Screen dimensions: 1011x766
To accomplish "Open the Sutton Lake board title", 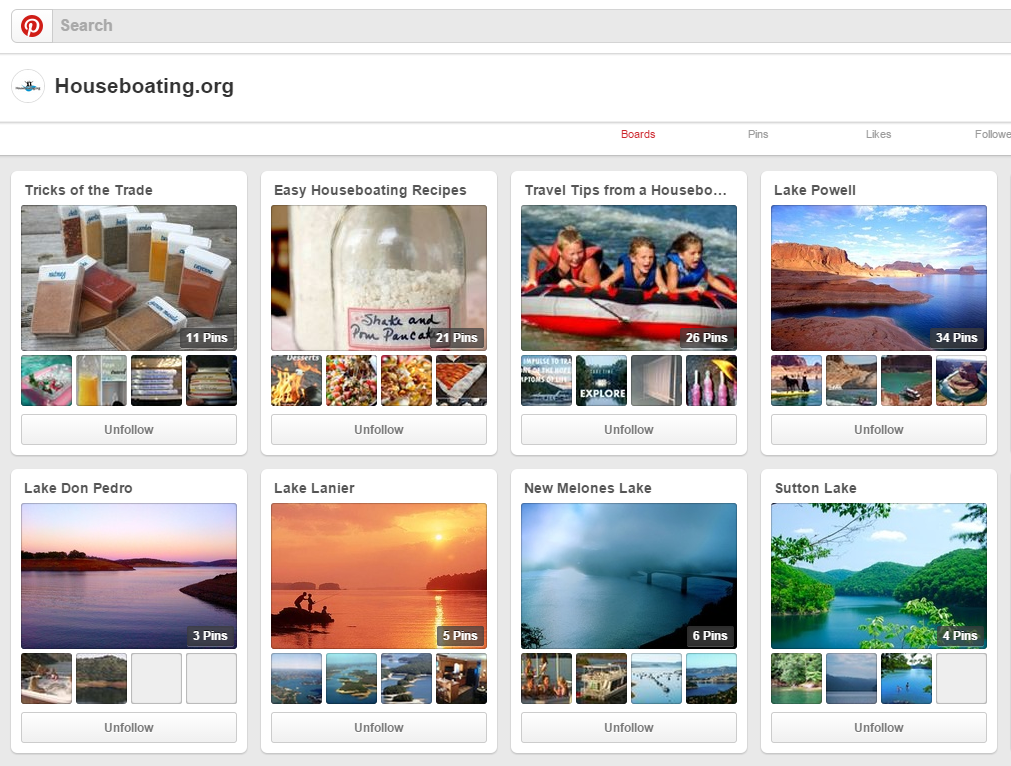I will click(x=816, y=488).
